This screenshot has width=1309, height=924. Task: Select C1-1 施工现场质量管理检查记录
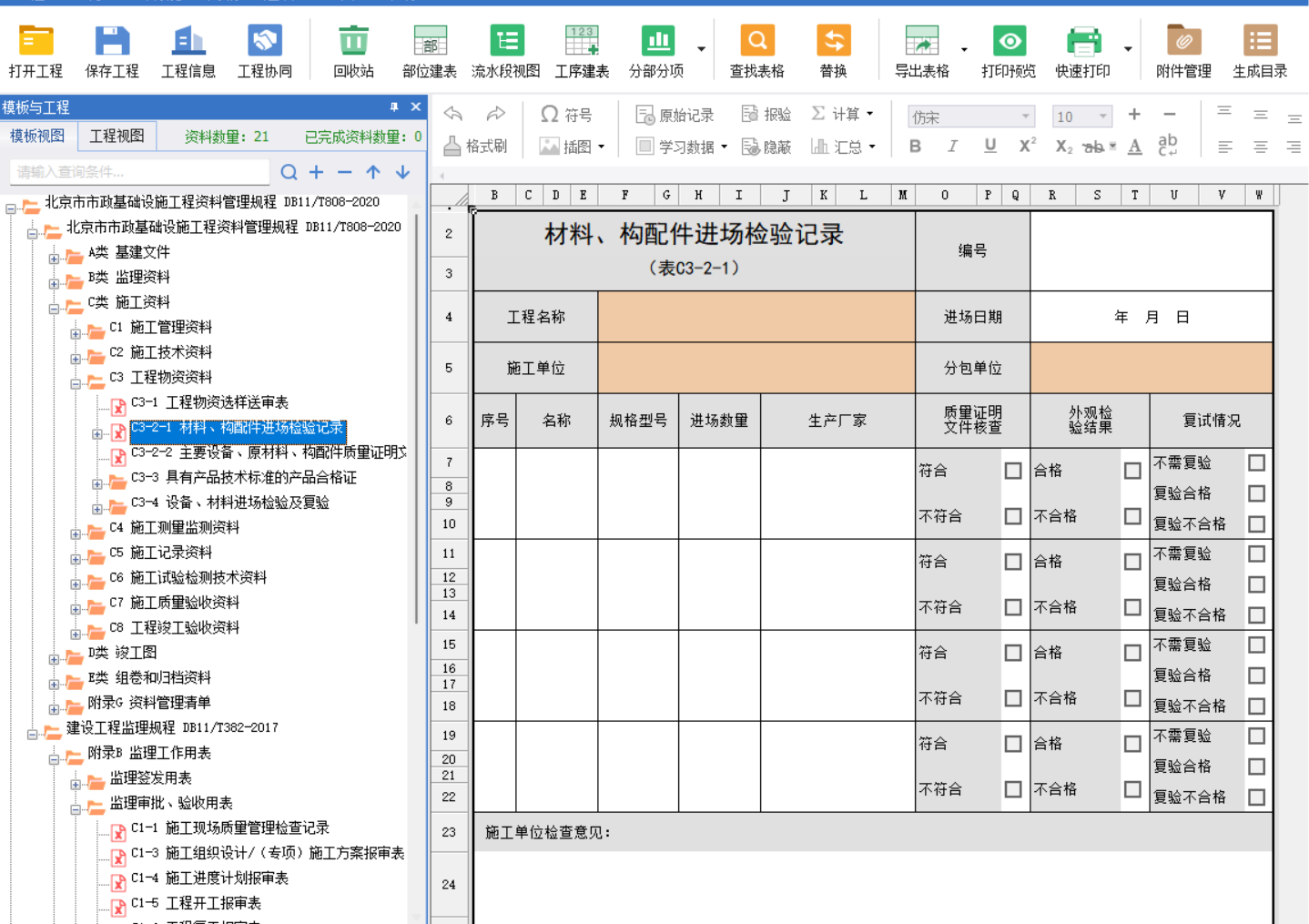[230, 828]
